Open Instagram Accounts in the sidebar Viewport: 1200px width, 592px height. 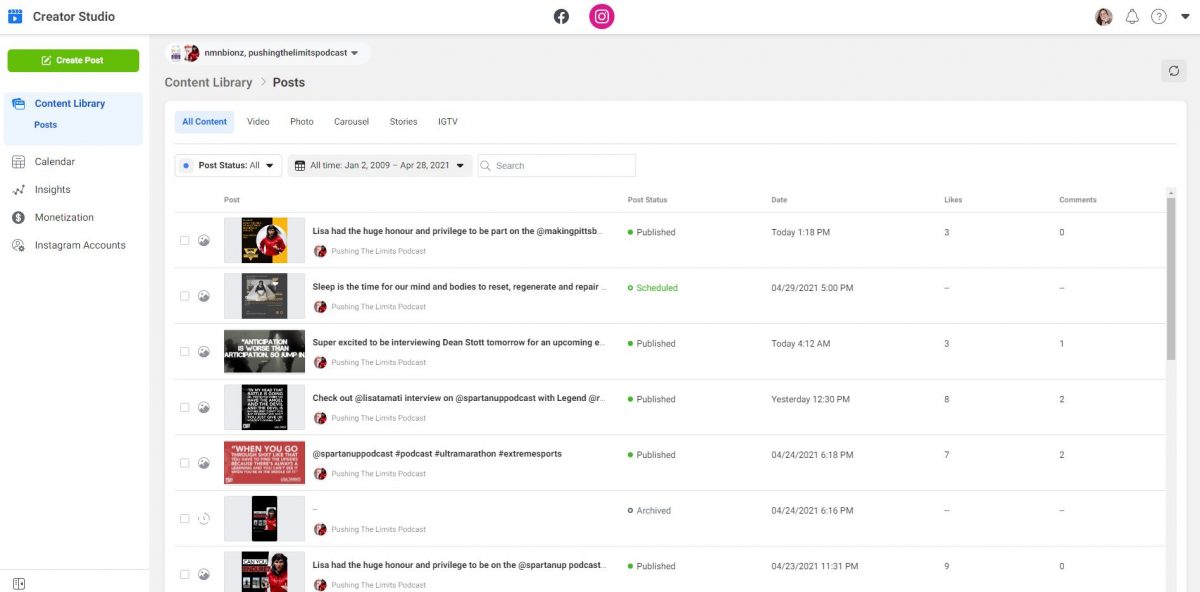tap(80, 246)
